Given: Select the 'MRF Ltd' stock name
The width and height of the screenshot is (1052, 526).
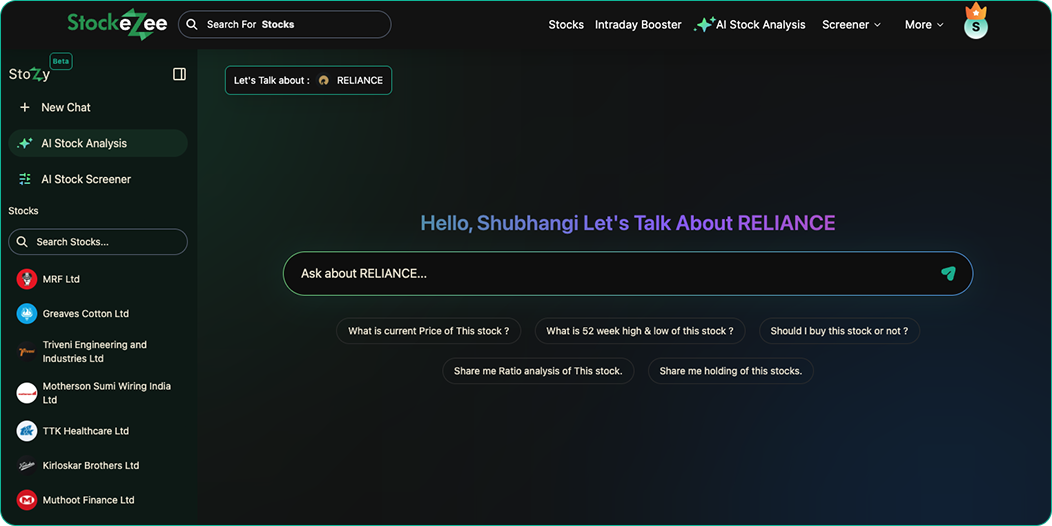Looking at the screenshot, I should click(x=61, y=279).
